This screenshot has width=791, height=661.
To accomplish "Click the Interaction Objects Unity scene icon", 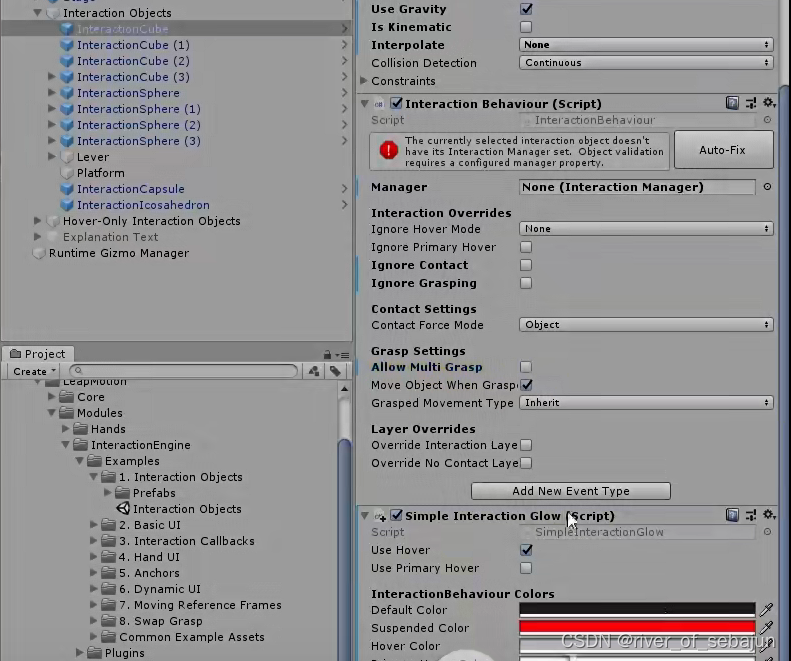I will pyautogui.click(x=123, y=509).
